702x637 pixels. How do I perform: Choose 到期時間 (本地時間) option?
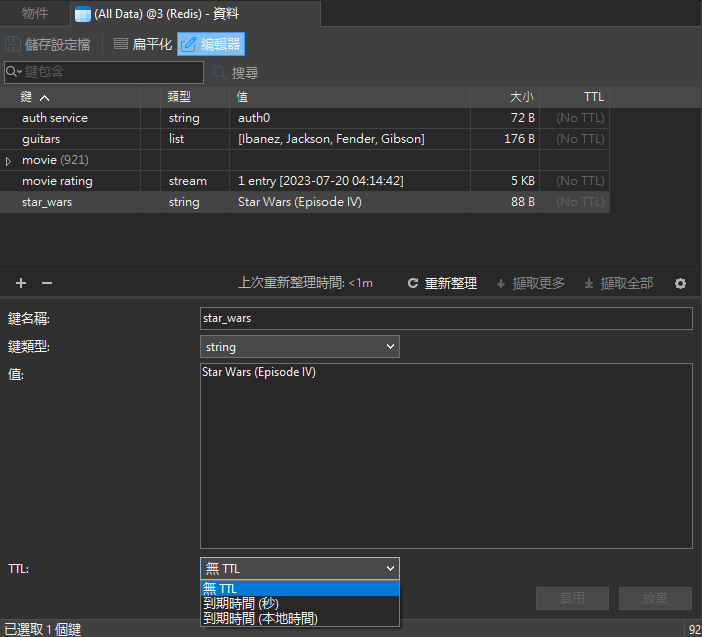(300, 619)
